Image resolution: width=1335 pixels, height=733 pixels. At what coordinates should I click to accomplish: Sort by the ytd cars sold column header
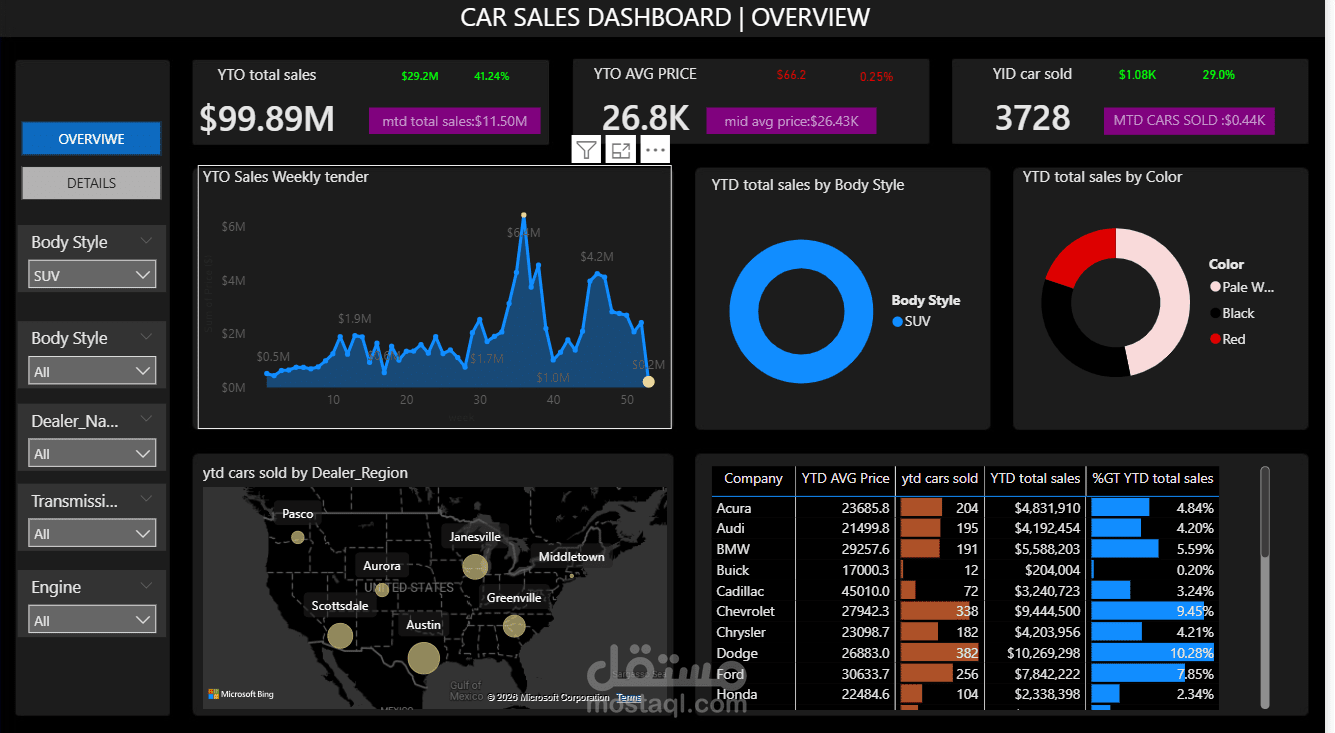(940, 479)
